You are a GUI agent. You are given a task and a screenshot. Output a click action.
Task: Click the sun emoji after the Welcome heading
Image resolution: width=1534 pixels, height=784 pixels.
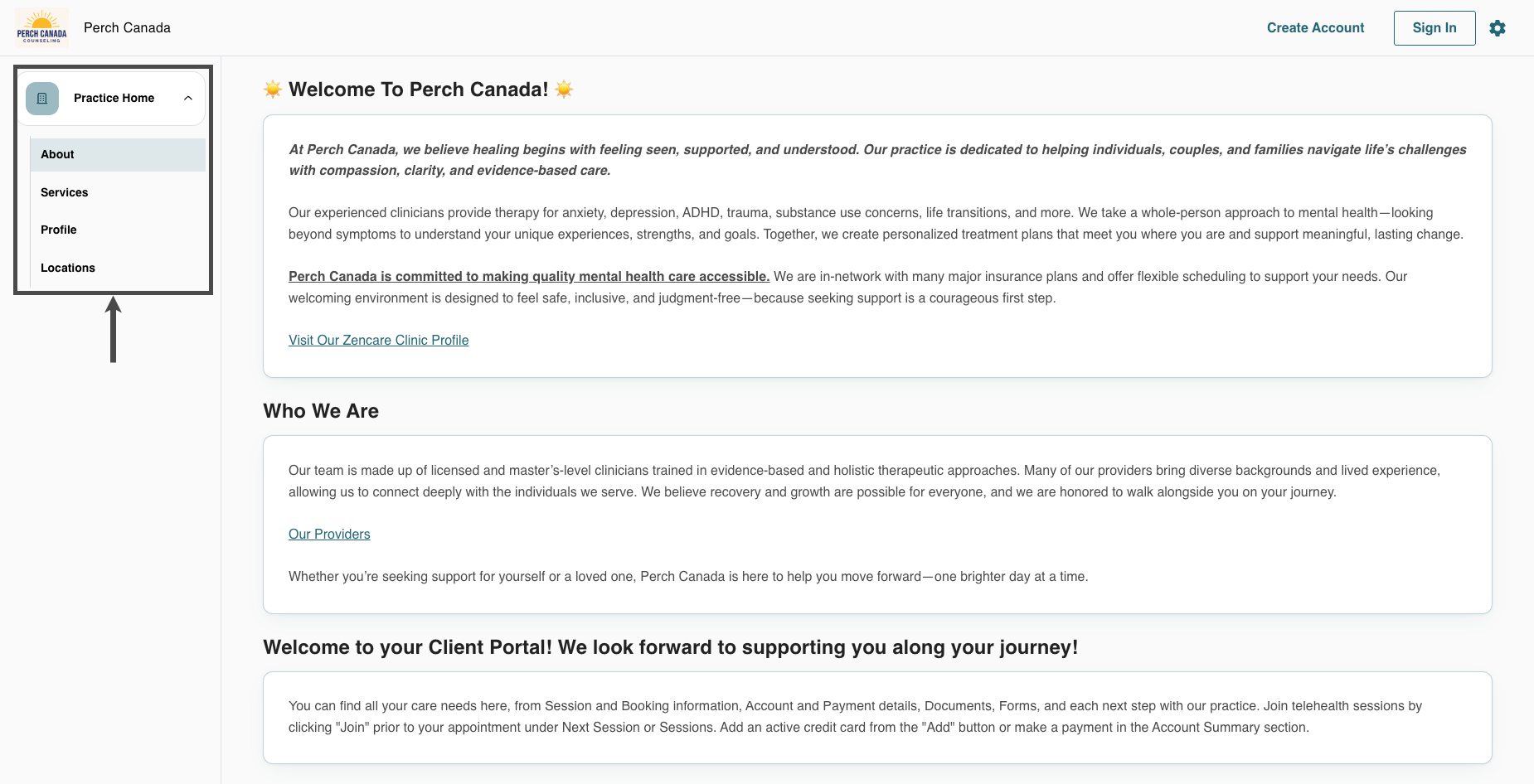[564, 90]
